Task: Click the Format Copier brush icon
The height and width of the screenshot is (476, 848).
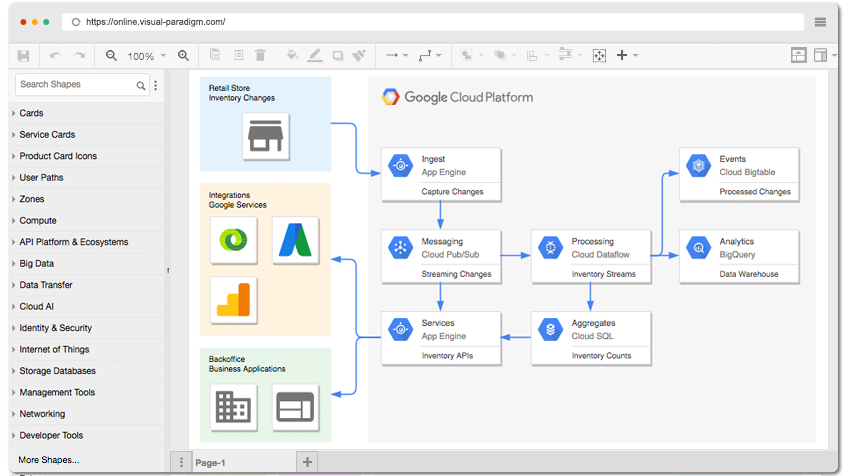Action: click(359, 55)
